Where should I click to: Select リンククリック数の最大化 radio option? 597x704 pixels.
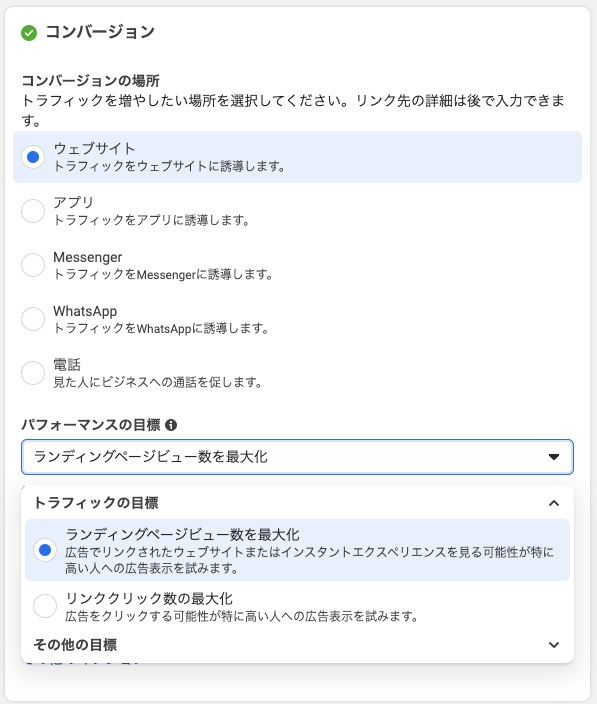pos(45,606)
